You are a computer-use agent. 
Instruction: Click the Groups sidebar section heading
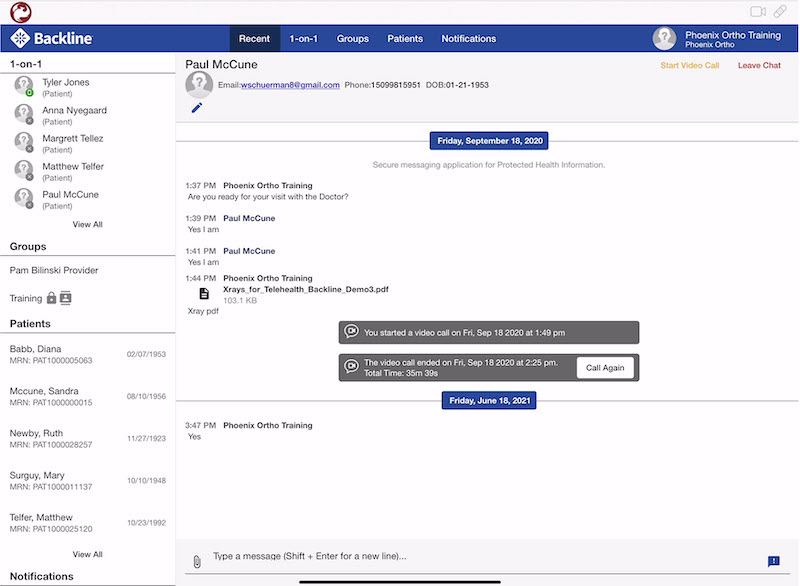(28, 246)
